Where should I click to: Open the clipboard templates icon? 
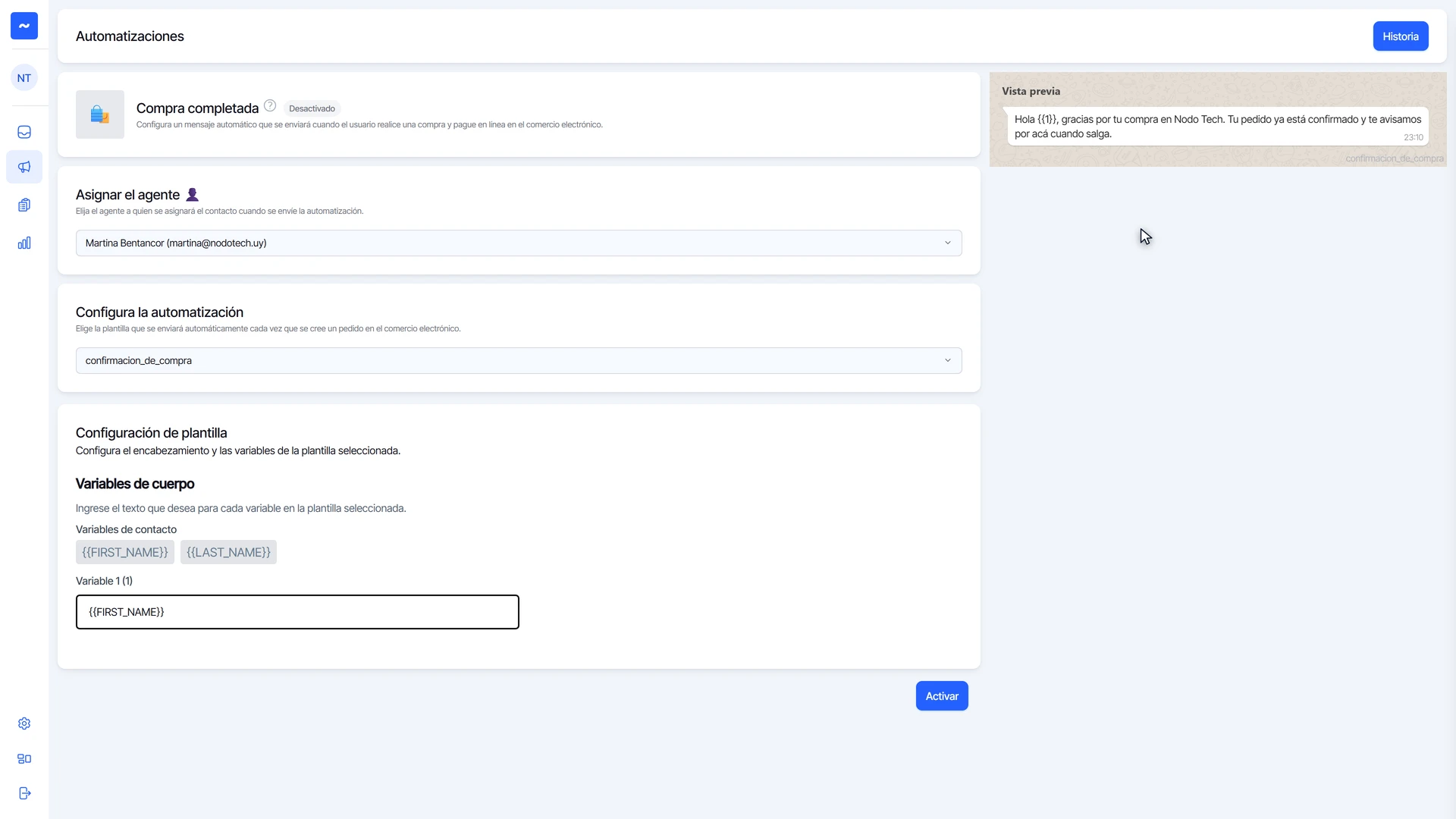coord(24,205)
